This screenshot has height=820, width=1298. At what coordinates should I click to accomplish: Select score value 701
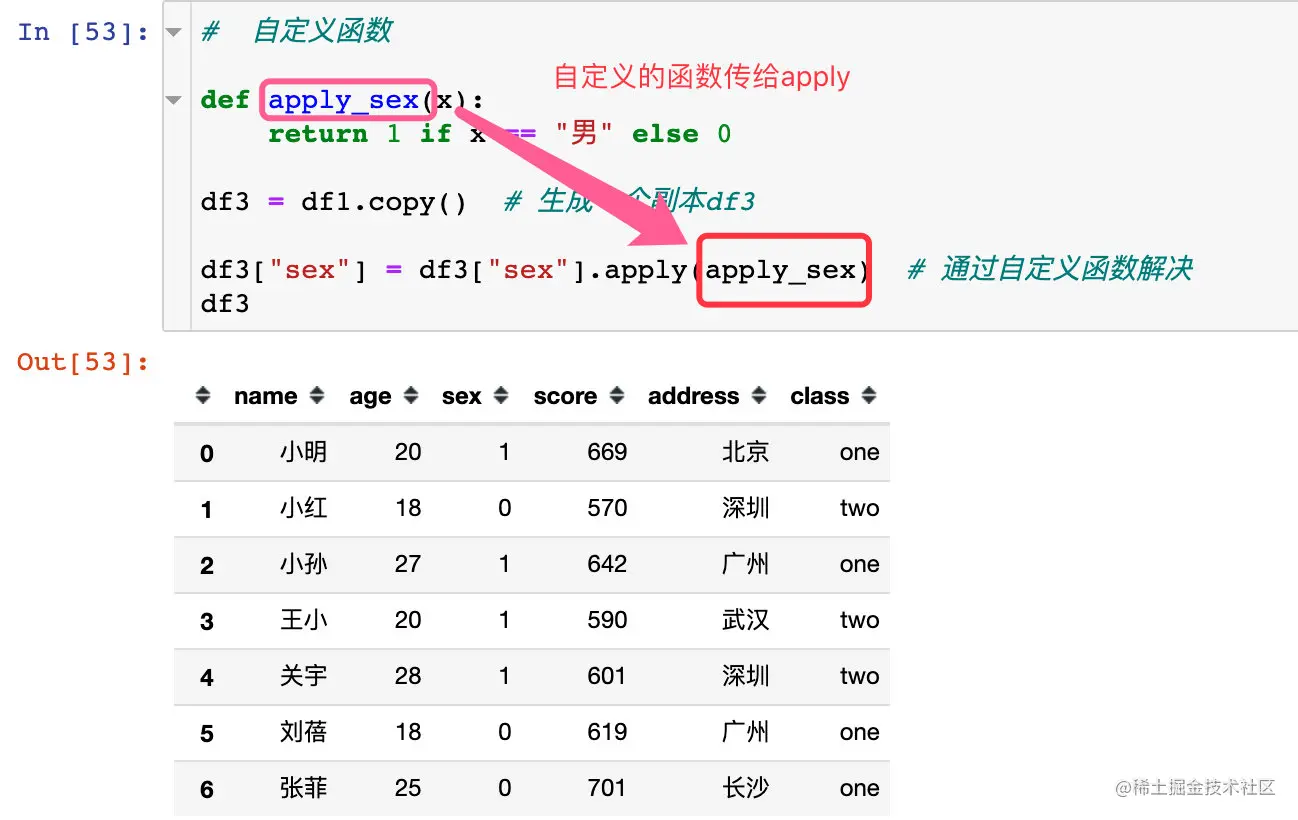(607, 788)
